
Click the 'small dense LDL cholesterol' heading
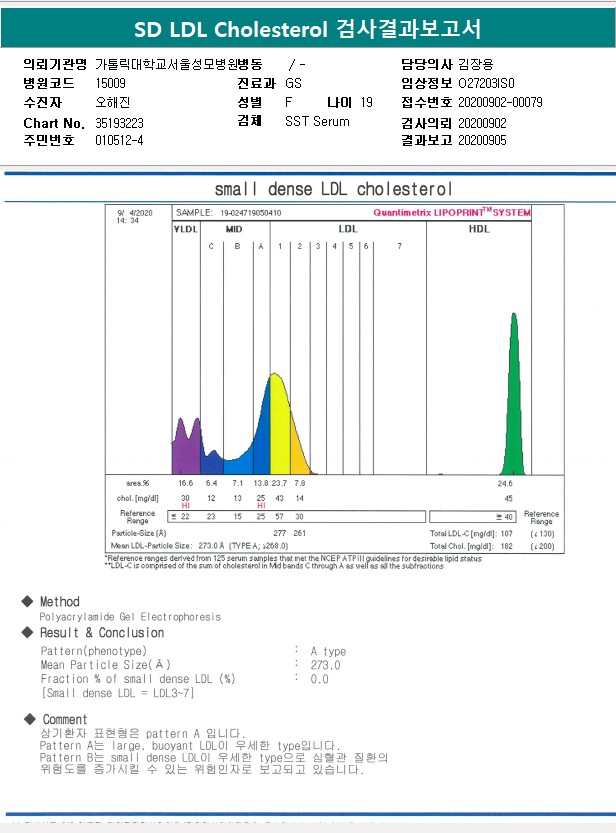[333, 189]
